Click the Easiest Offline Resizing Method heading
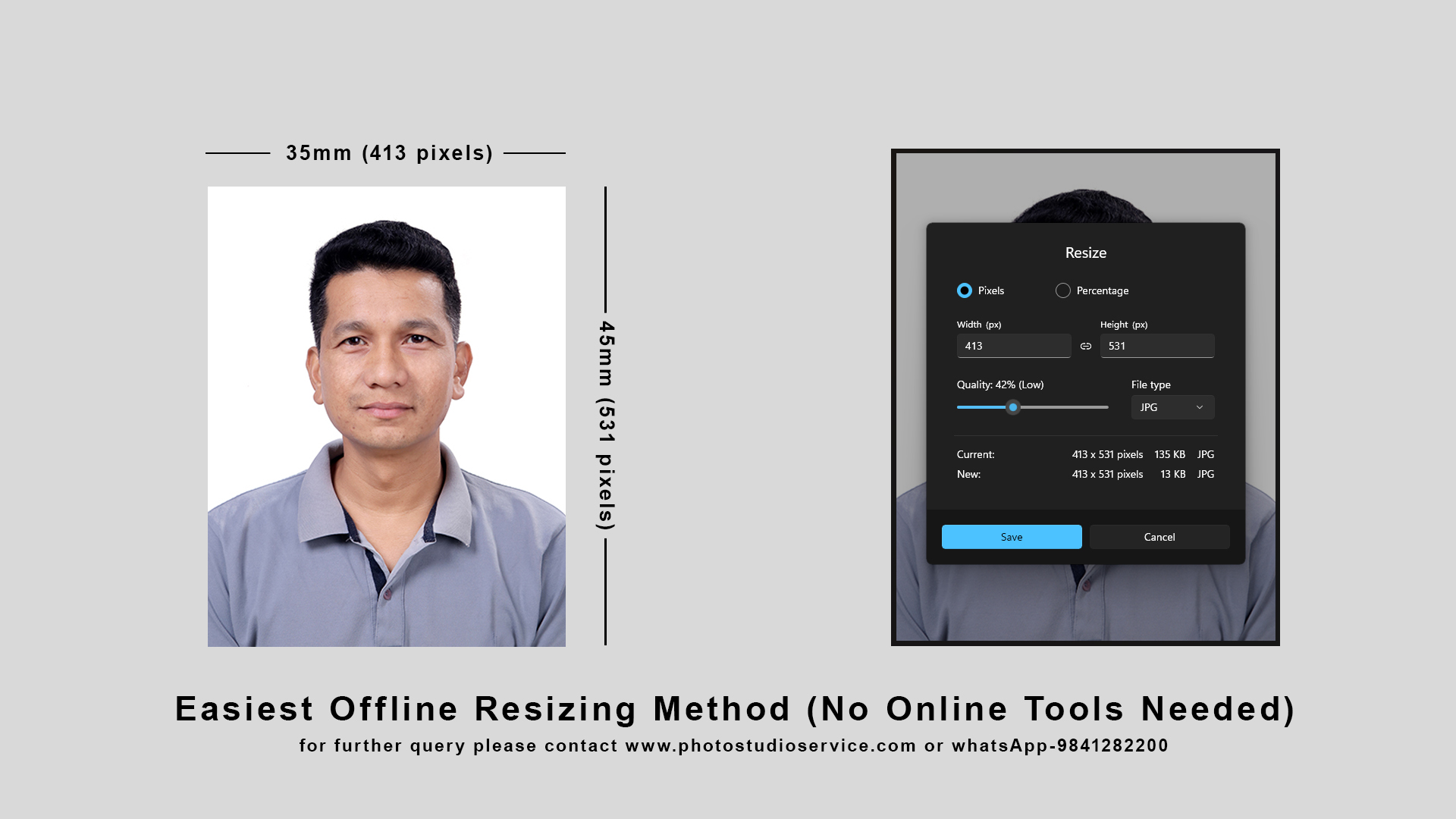 (x=734, y=709)
